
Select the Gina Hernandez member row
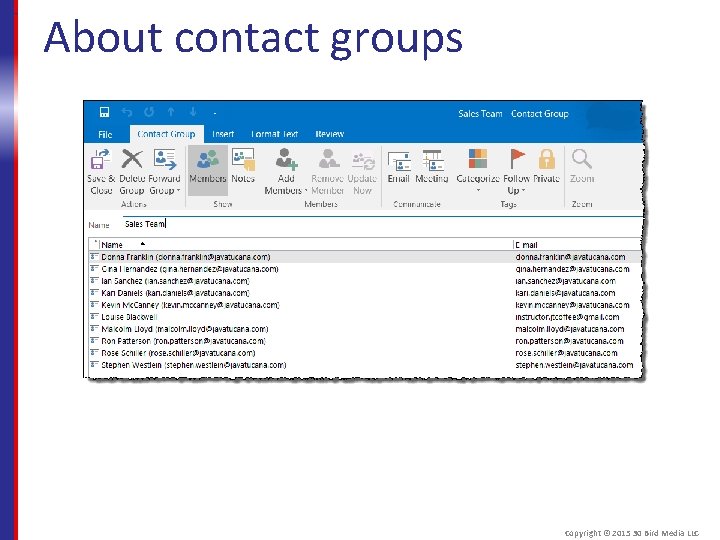pos(365,269)
